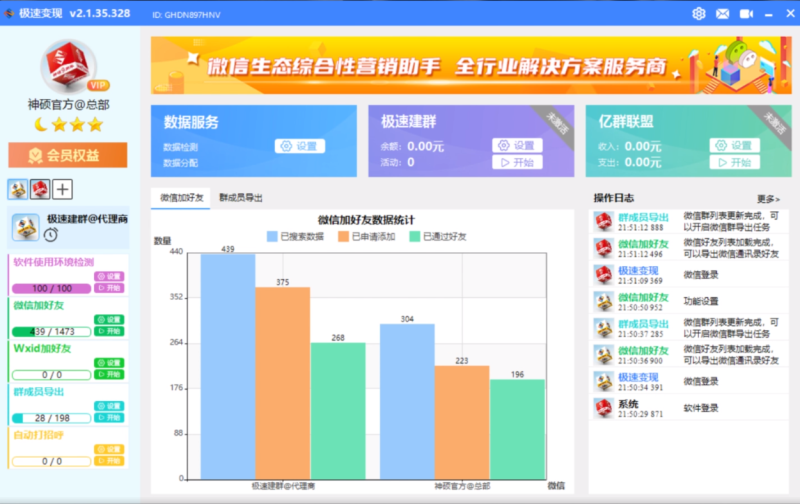Click 开始 in 极速建群 card
The image size is (800, 504).
pyautogui.click(x=517, y=163)
